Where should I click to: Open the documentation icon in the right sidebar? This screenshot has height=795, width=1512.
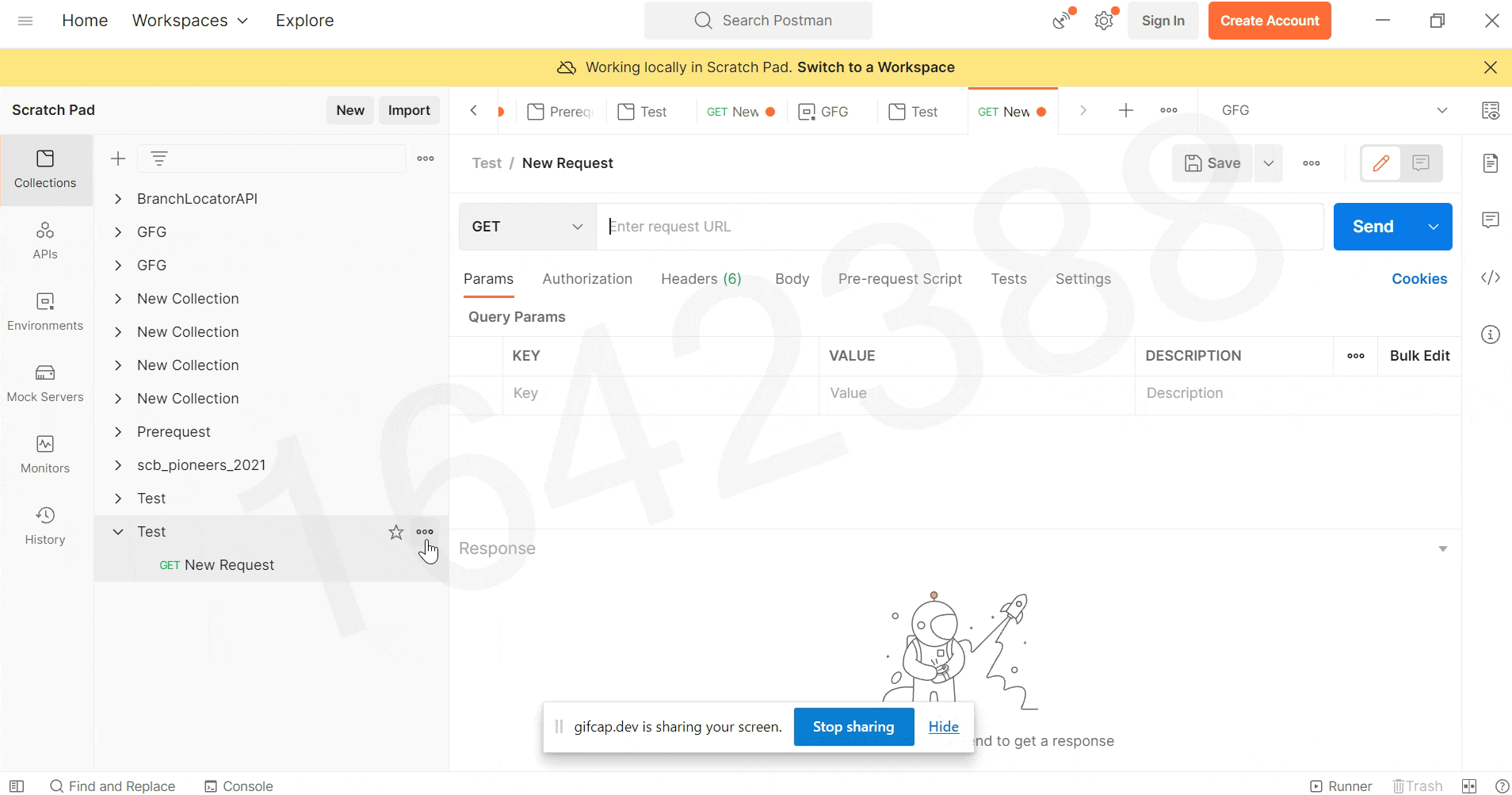tap(1491, 163)
